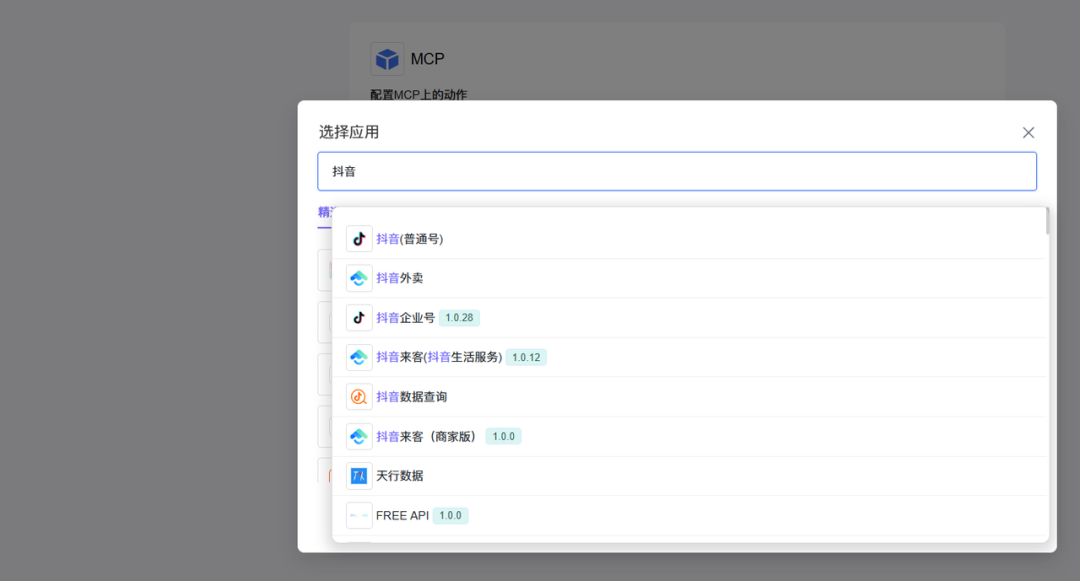
Task: Click the FREE API 1.0.0 version badge
Action: (x=450, y=515)
